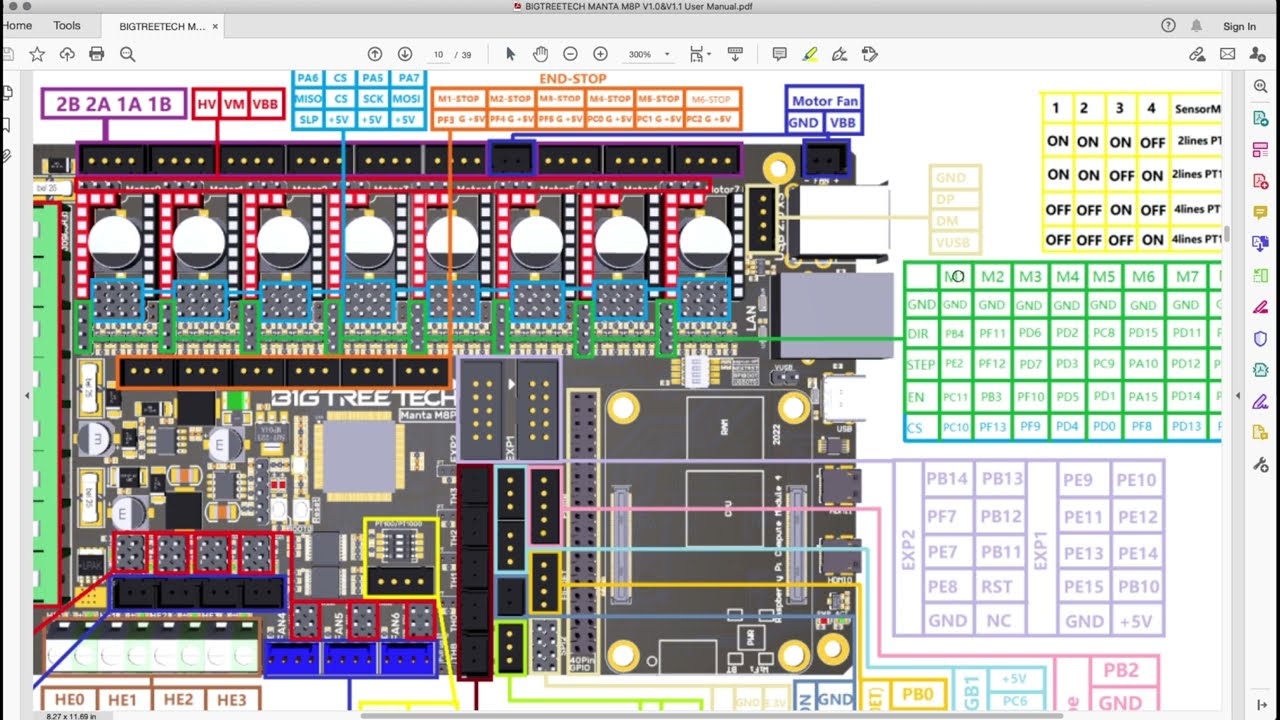
Task: Go to the next page arrow
Action: pos(405,54)
